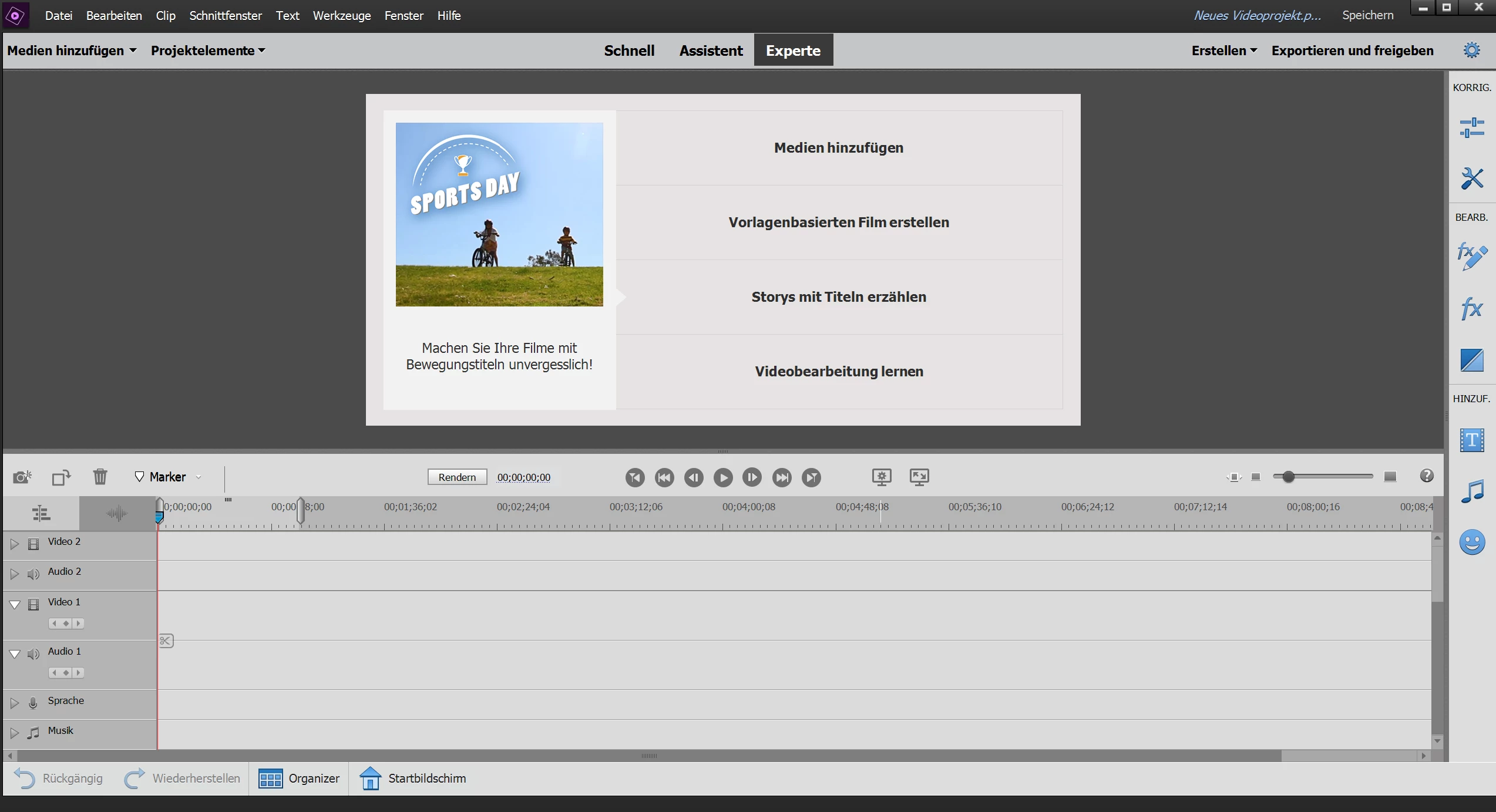1496x812 pixels.
Task: Open the Graphics smiley panel
Action: [1472, 542]
